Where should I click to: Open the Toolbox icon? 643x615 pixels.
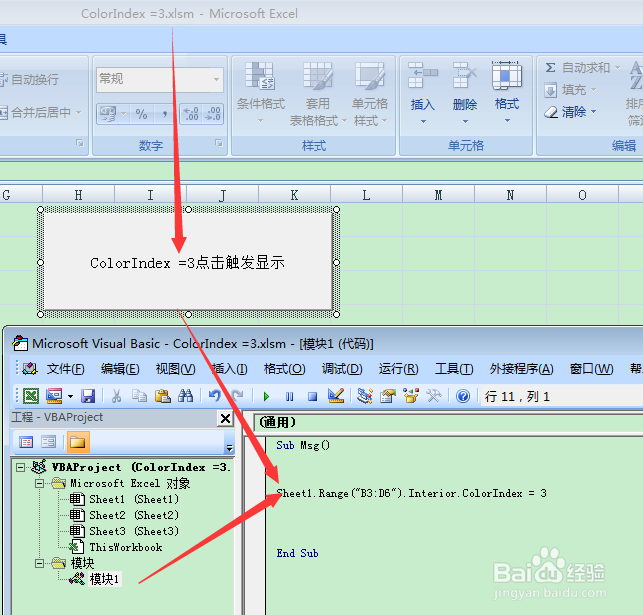pos(434,396)
